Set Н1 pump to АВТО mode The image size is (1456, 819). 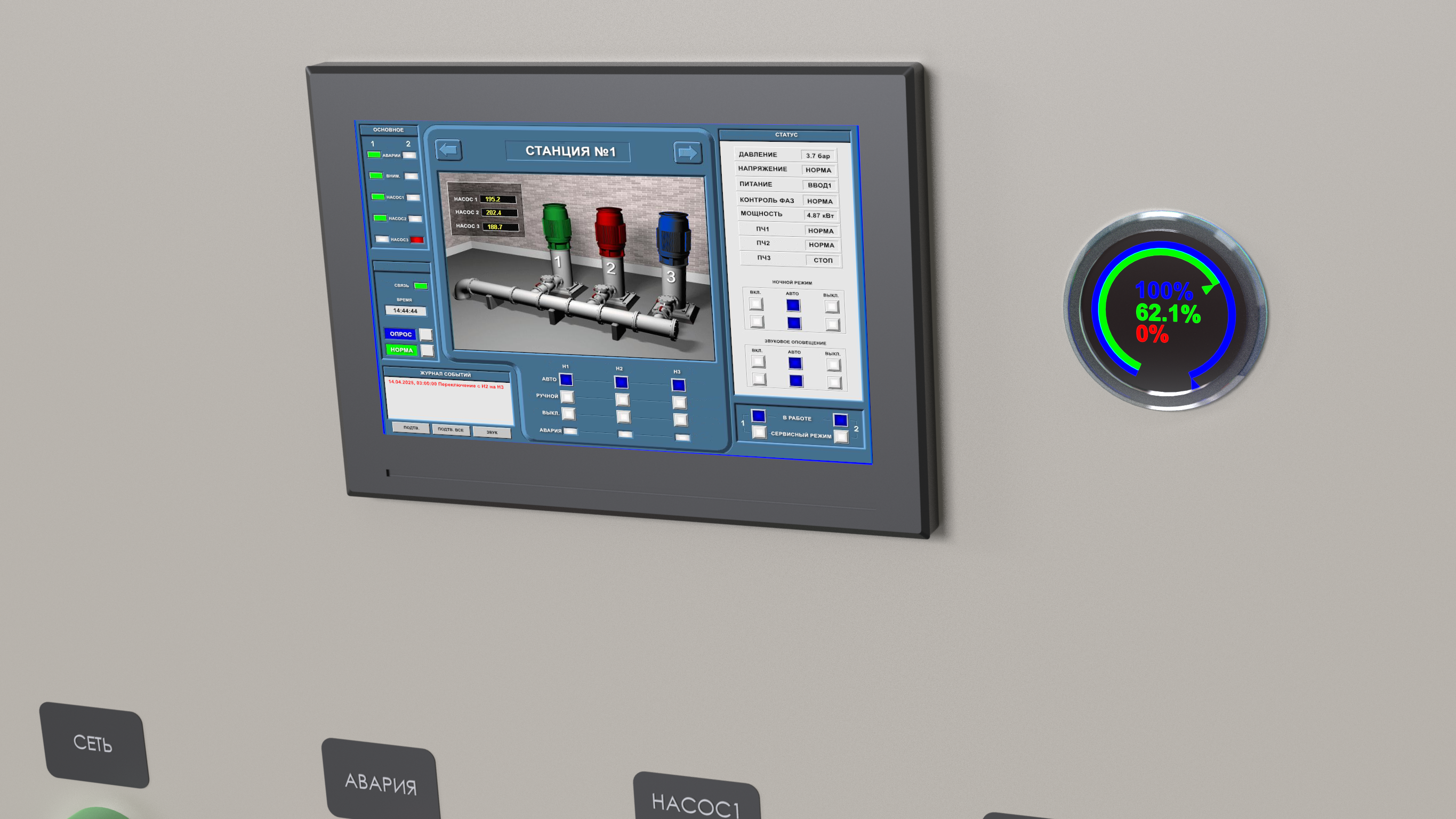[566, 379]
